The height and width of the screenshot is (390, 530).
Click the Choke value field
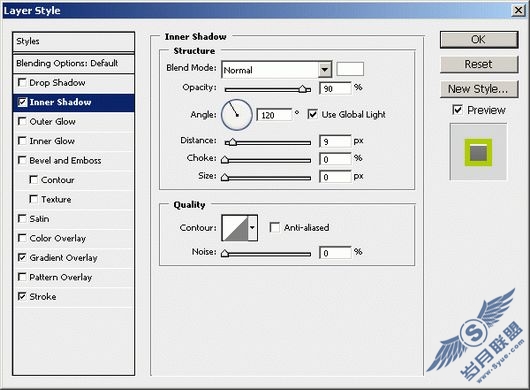click(335, 159)
